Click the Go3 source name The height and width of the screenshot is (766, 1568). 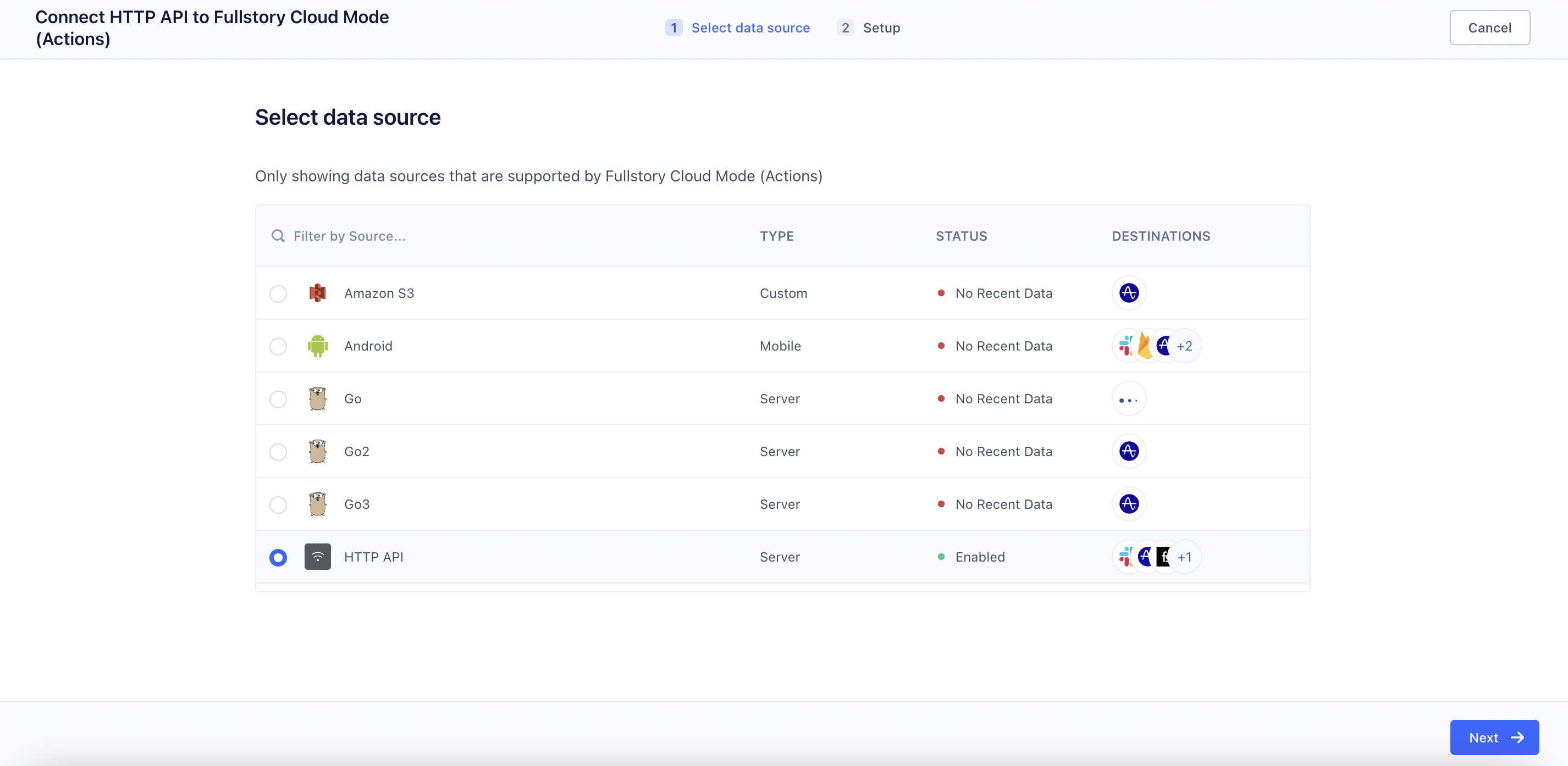click(x=357, y=504)
